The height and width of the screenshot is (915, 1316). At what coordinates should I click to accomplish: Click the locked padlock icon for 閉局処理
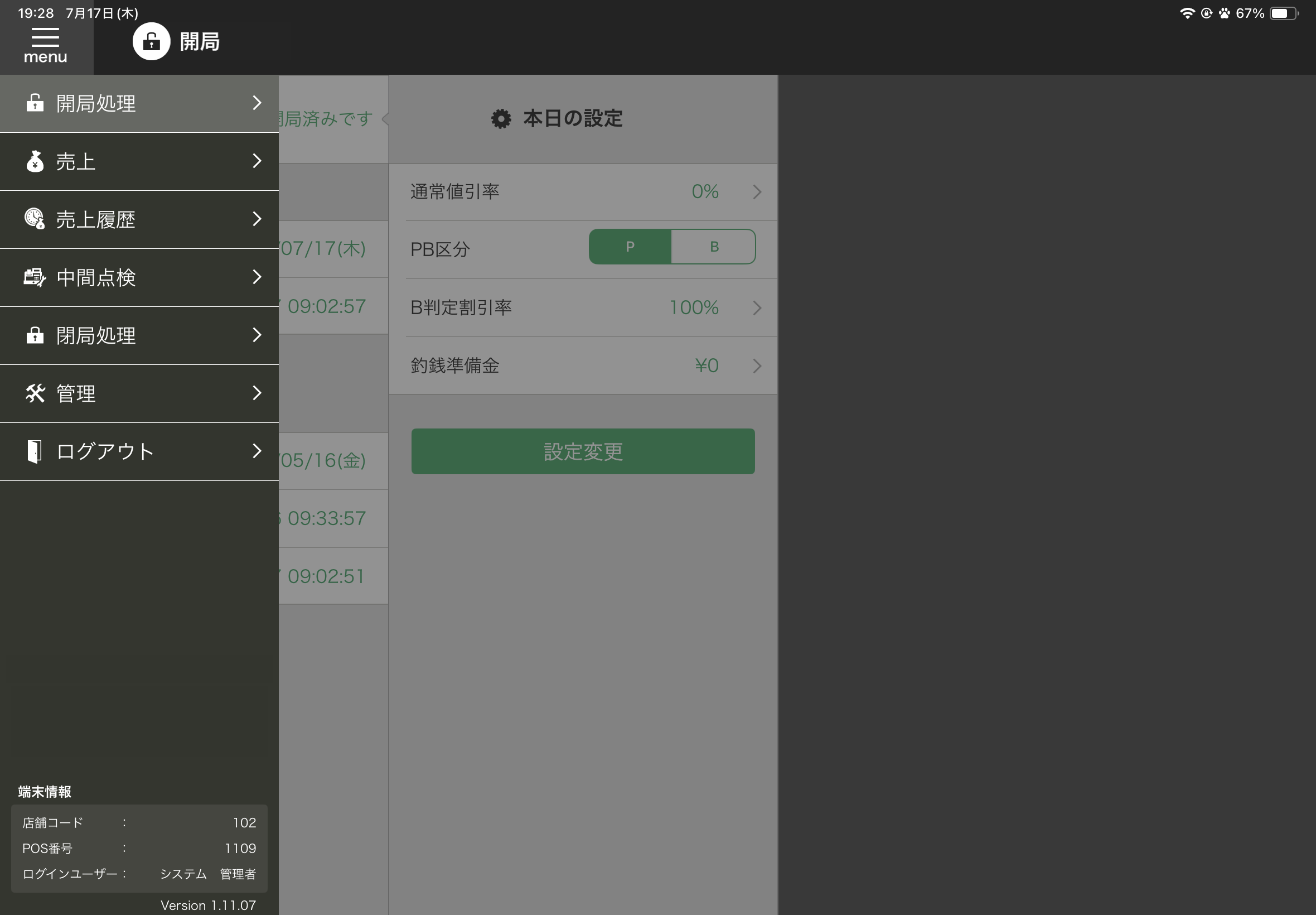click(35, 335)
